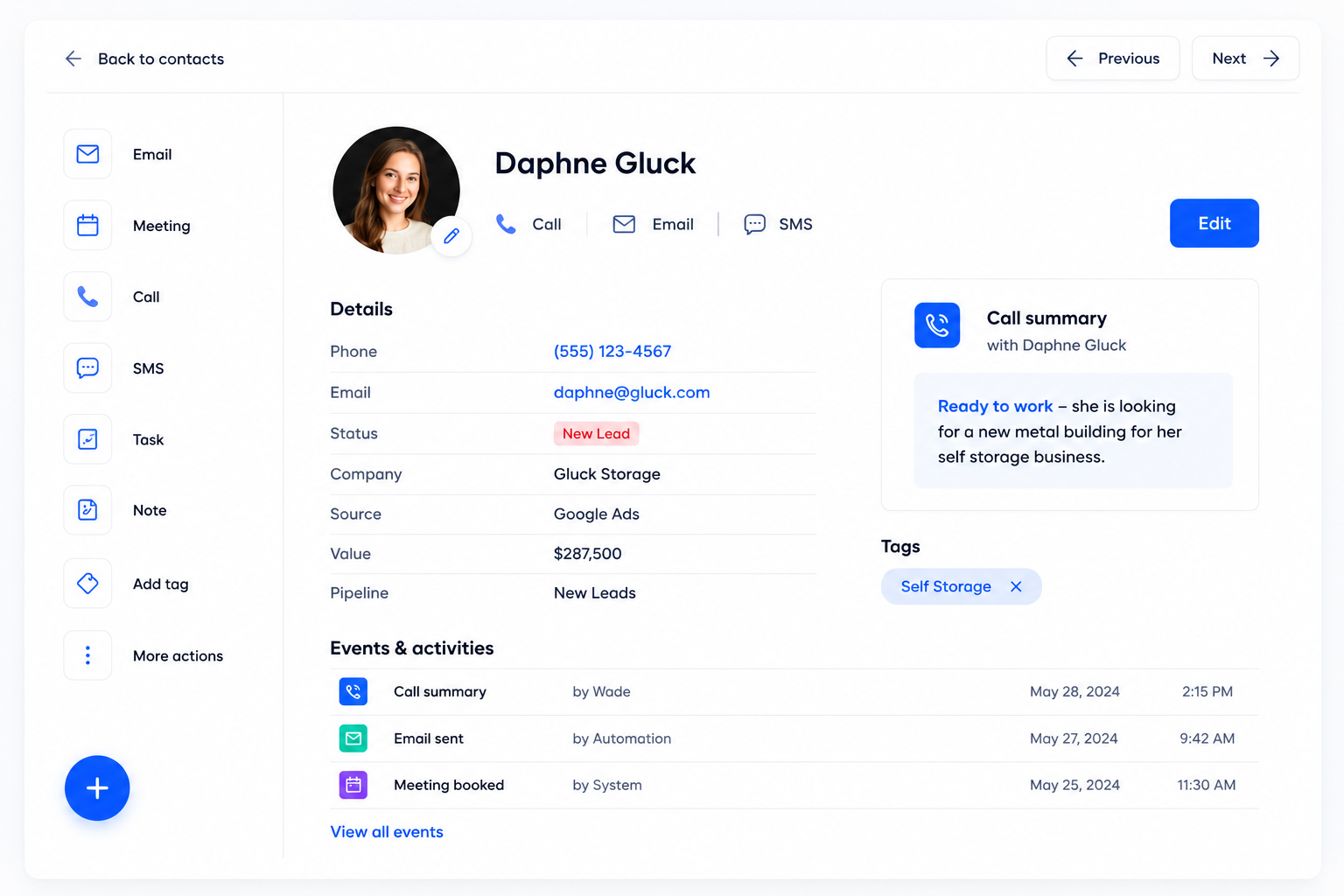The image size is (1344, 896).
Task: Click the SMS bubble icon under the name
Action: pos(754,224)
